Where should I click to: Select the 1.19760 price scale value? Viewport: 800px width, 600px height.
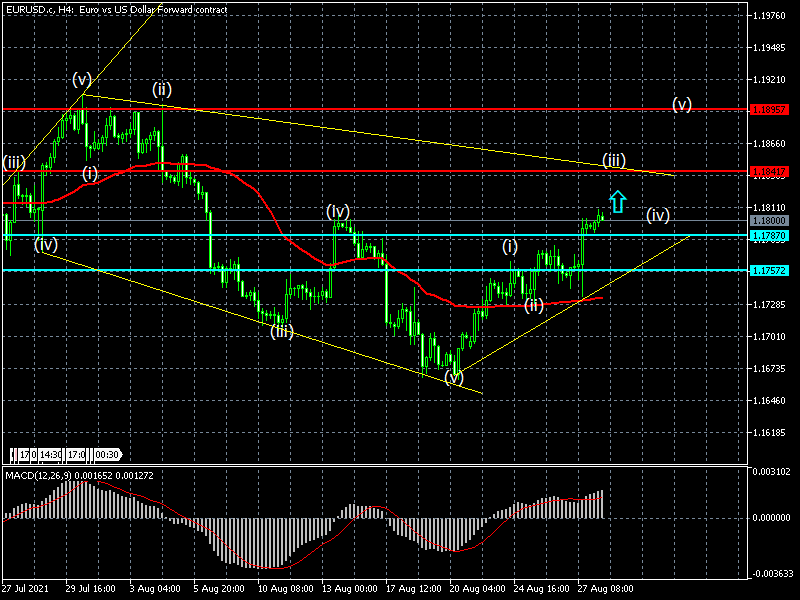click(769, 16)
